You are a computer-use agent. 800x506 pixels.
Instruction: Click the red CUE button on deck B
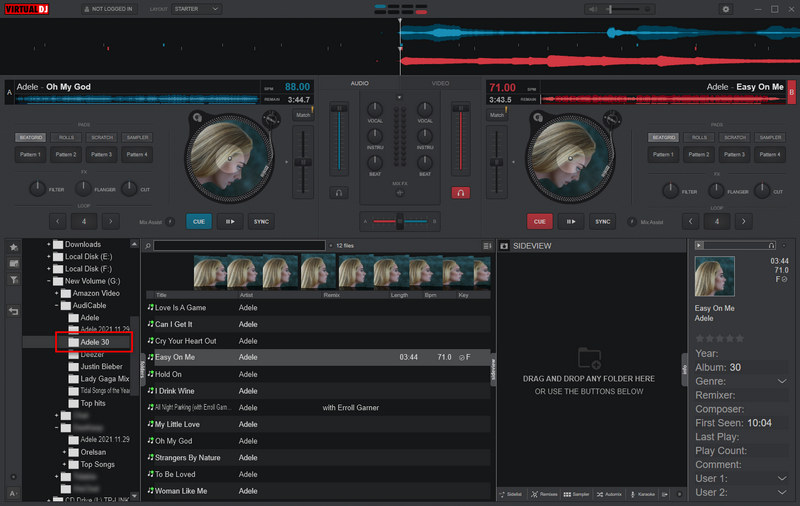539,221
